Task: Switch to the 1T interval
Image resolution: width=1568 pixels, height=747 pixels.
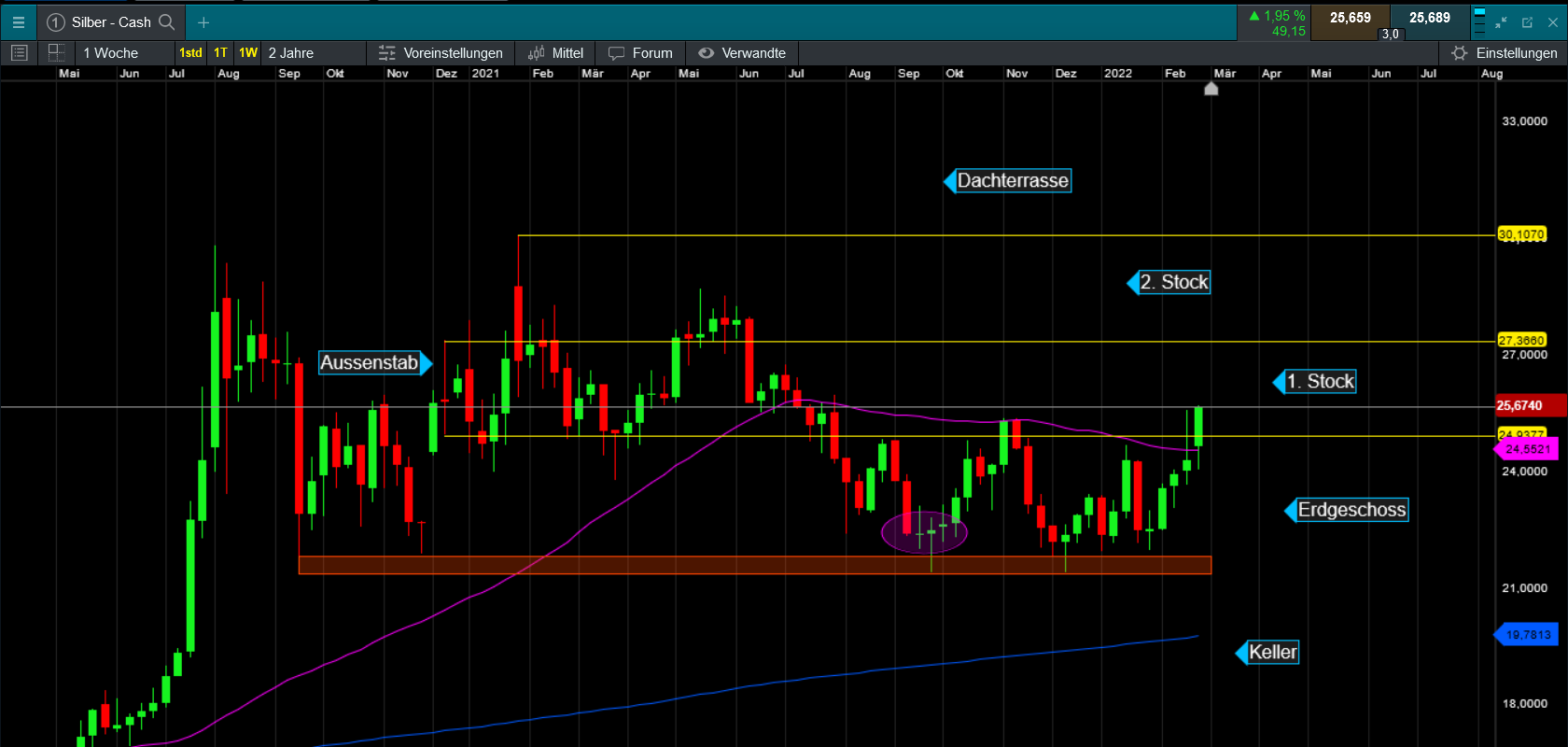Action: coord(220,53)
